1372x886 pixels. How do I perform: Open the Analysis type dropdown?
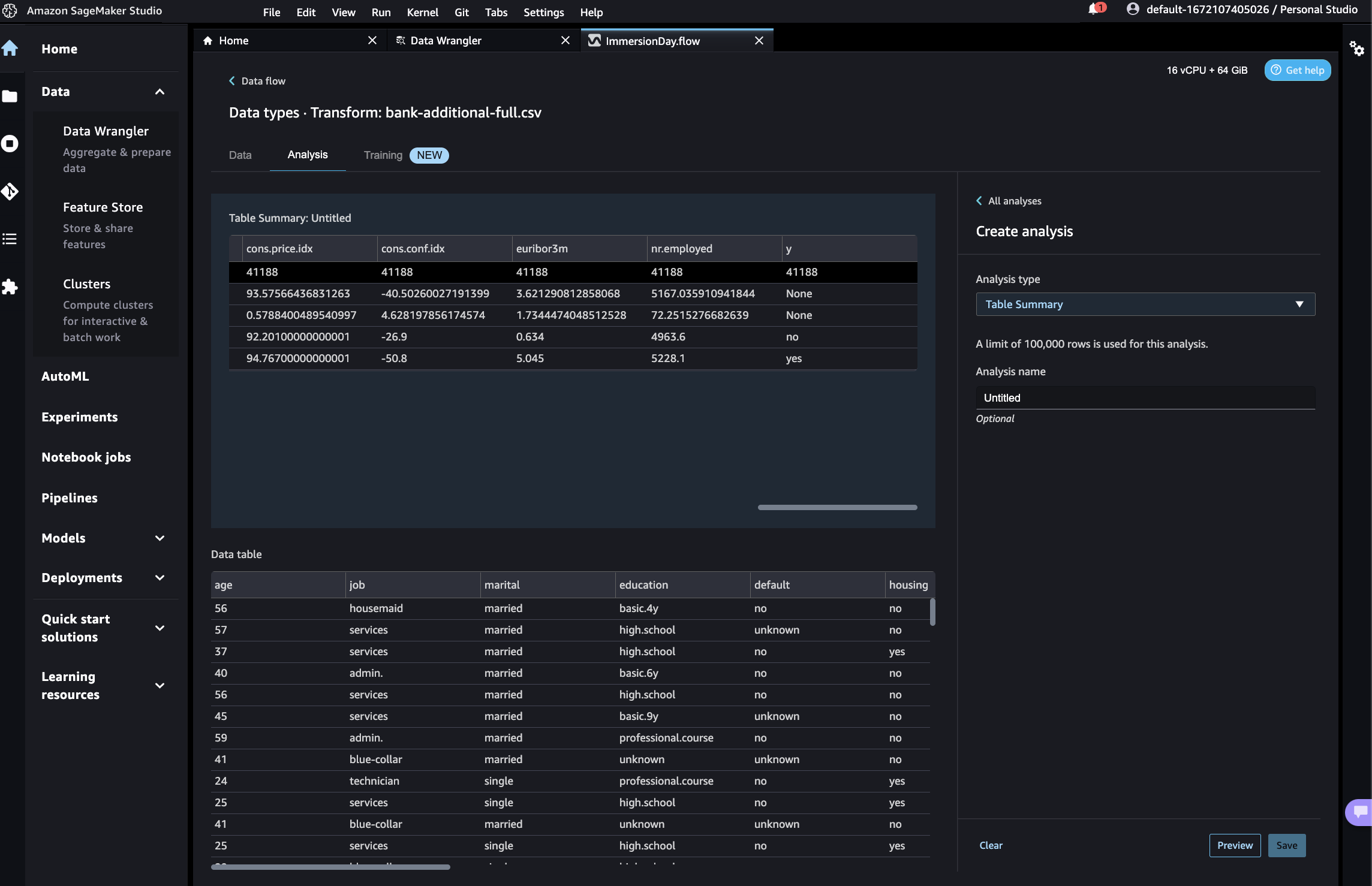[x=1145, y=305]
